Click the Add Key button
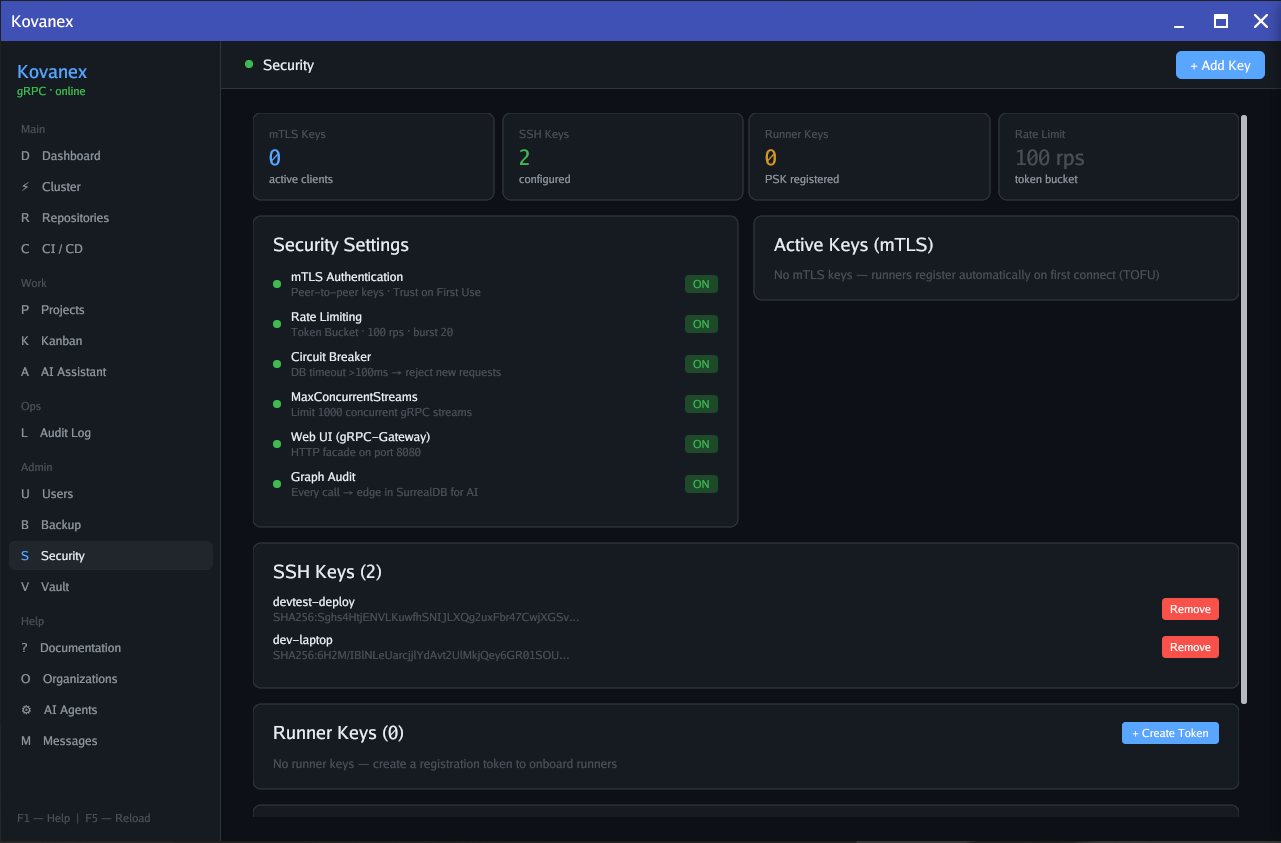 coord(1220,64)
